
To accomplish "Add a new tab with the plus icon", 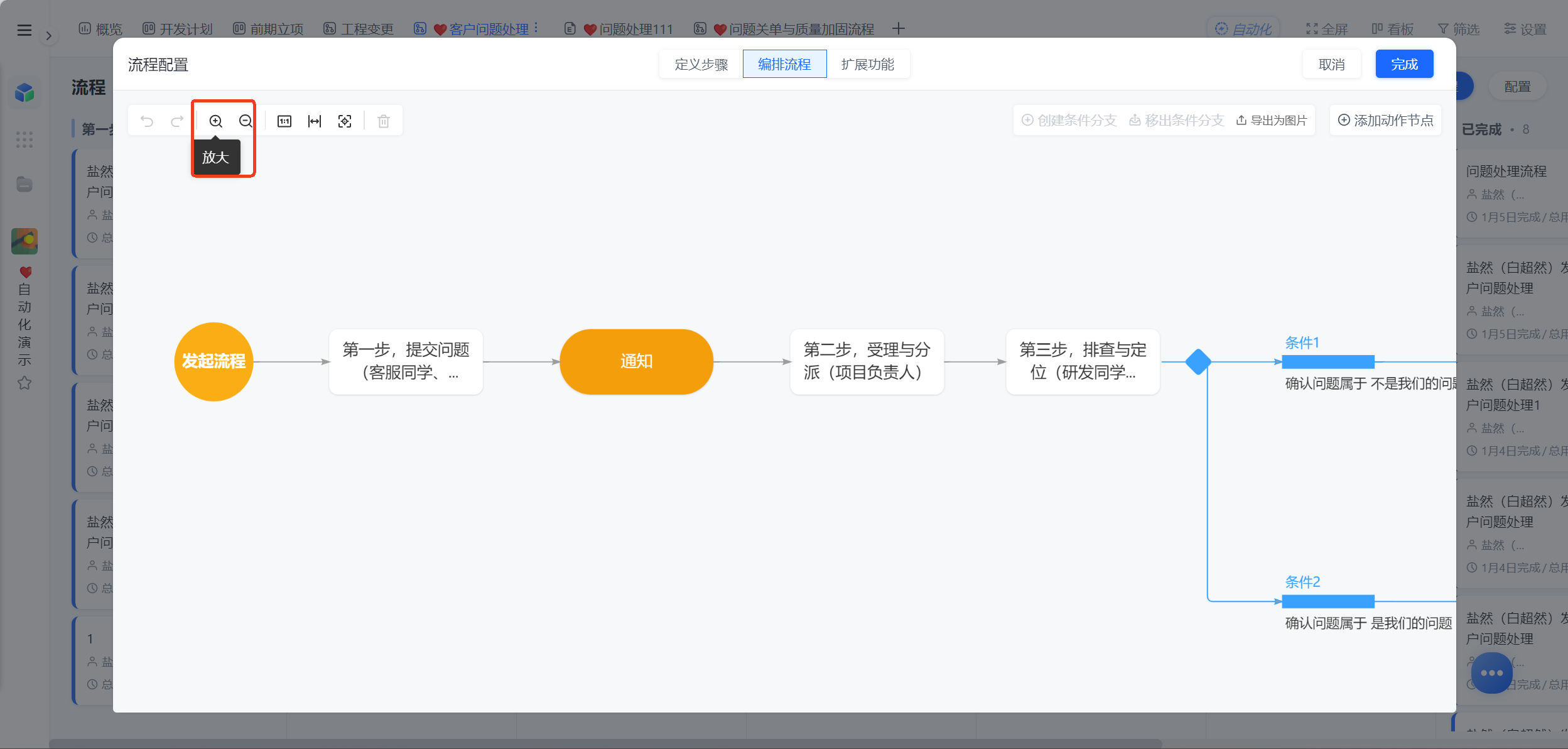I will (x=899, y=29).
